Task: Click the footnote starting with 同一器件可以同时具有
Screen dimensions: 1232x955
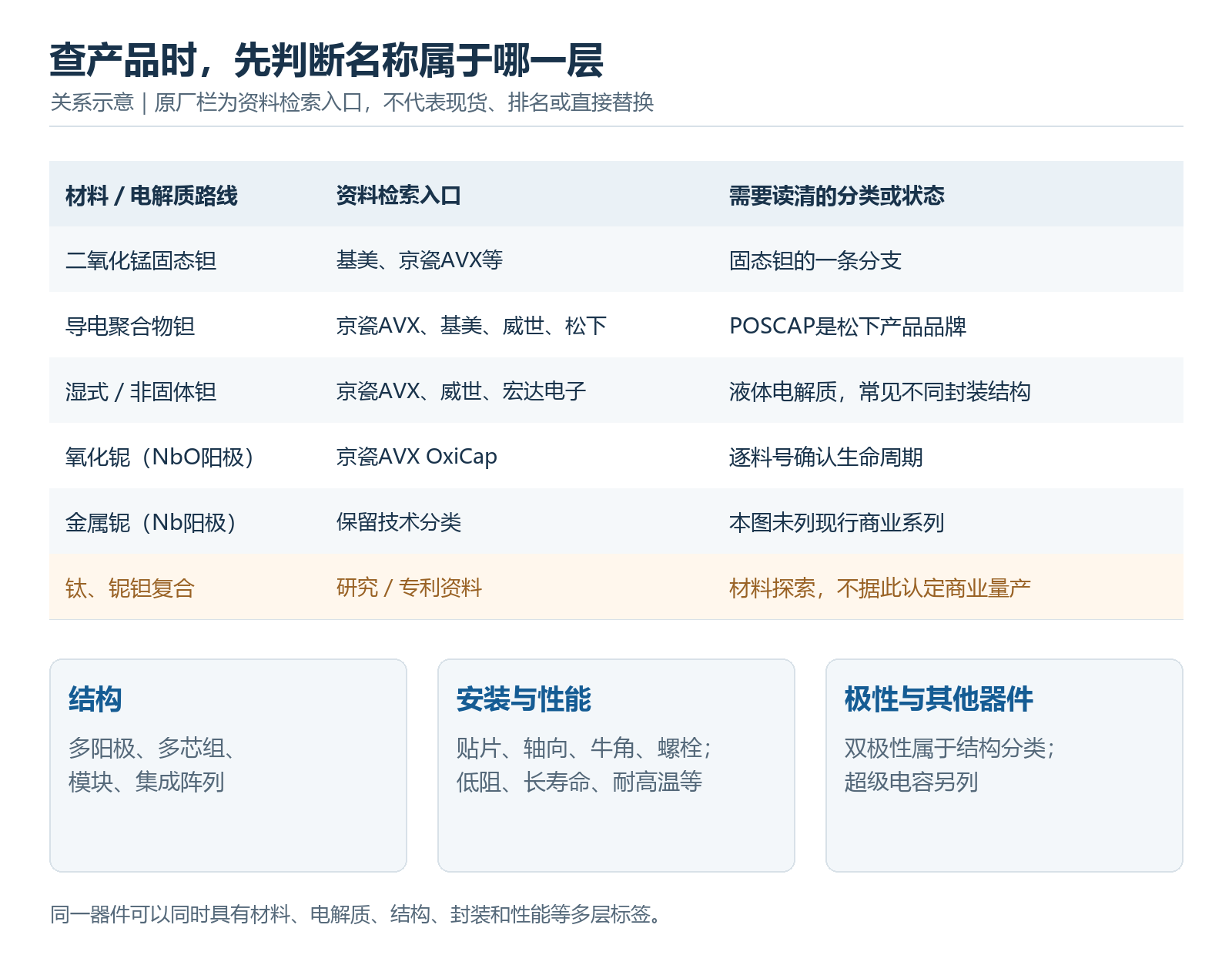Action: point(356,914)
